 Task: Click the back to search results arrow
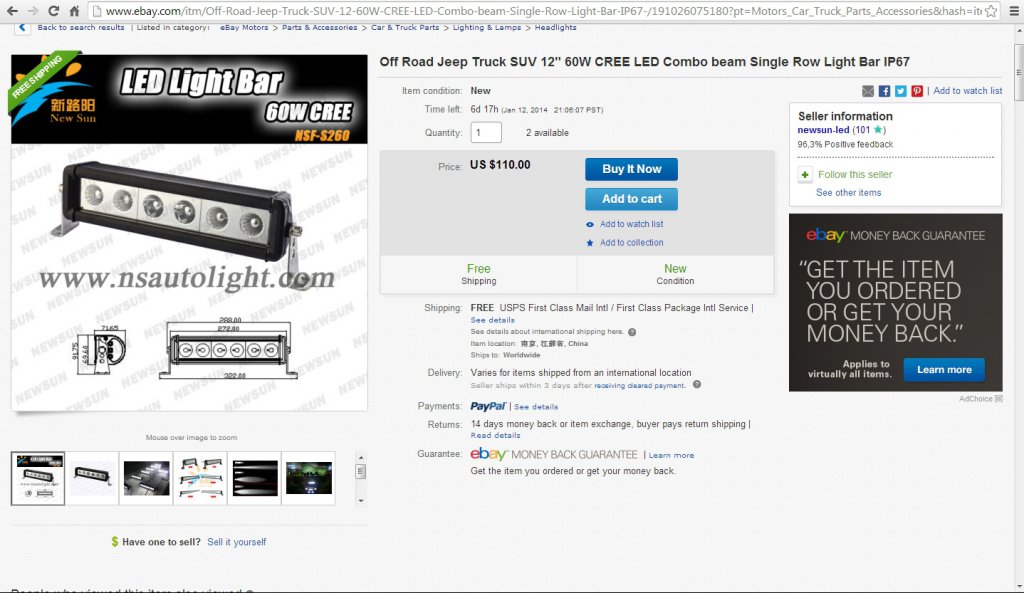pos(22,27)
